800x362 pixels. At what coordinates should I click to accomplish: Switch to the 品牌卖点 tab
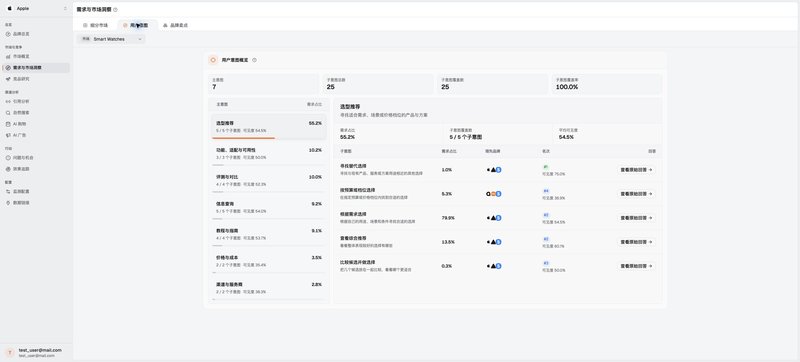[x=175, y=25]
